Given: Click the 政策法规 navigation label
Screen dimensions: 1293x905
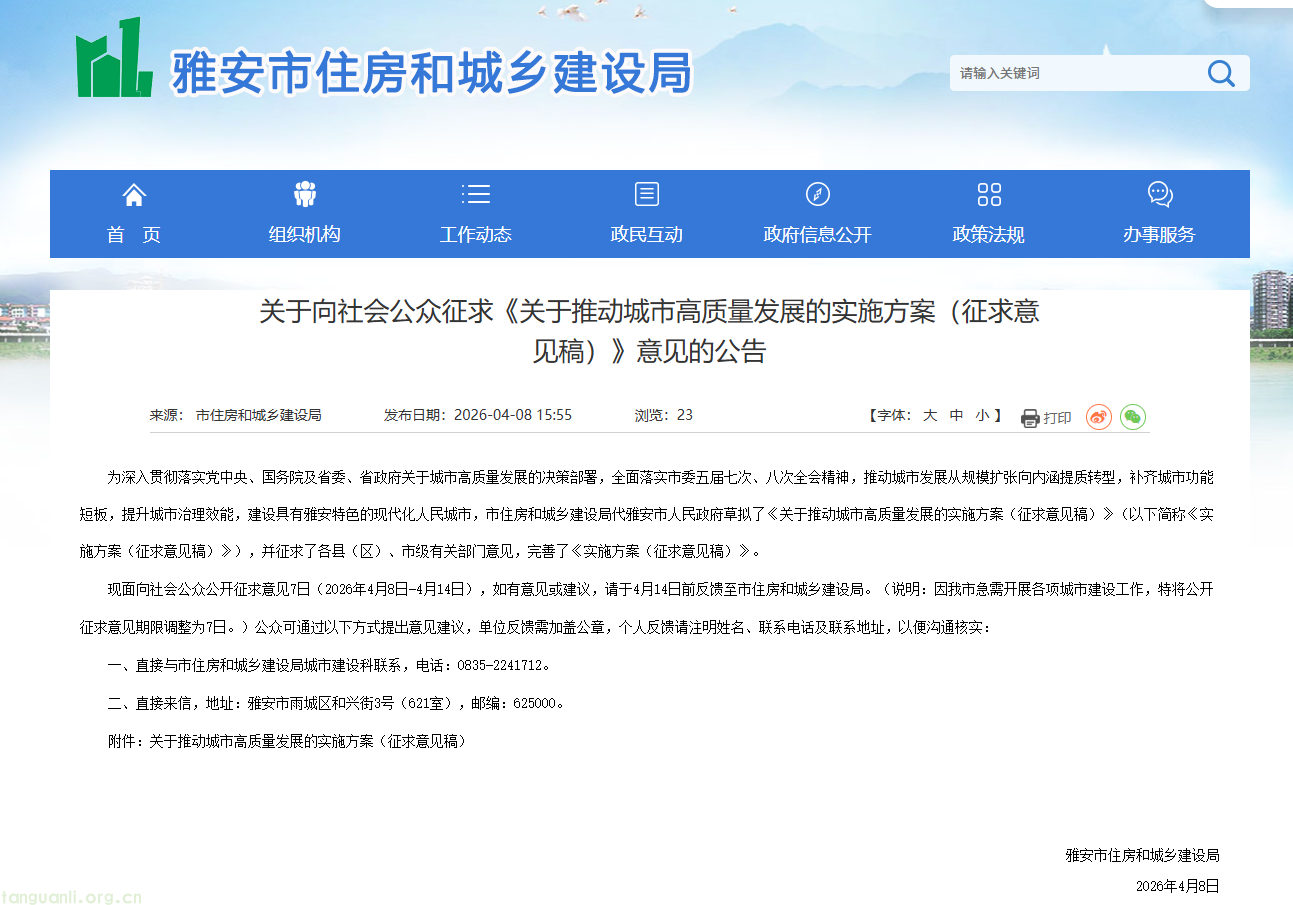Looking at the screenshot, I should (988, 235).
